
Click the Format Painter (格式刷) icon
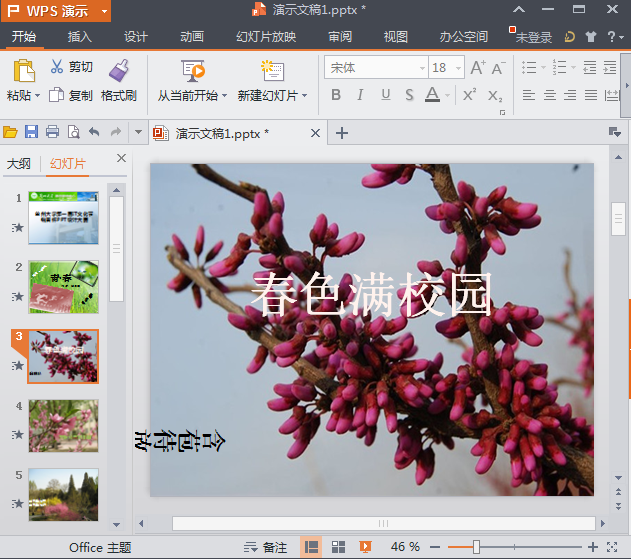click(x=119, y=70)
